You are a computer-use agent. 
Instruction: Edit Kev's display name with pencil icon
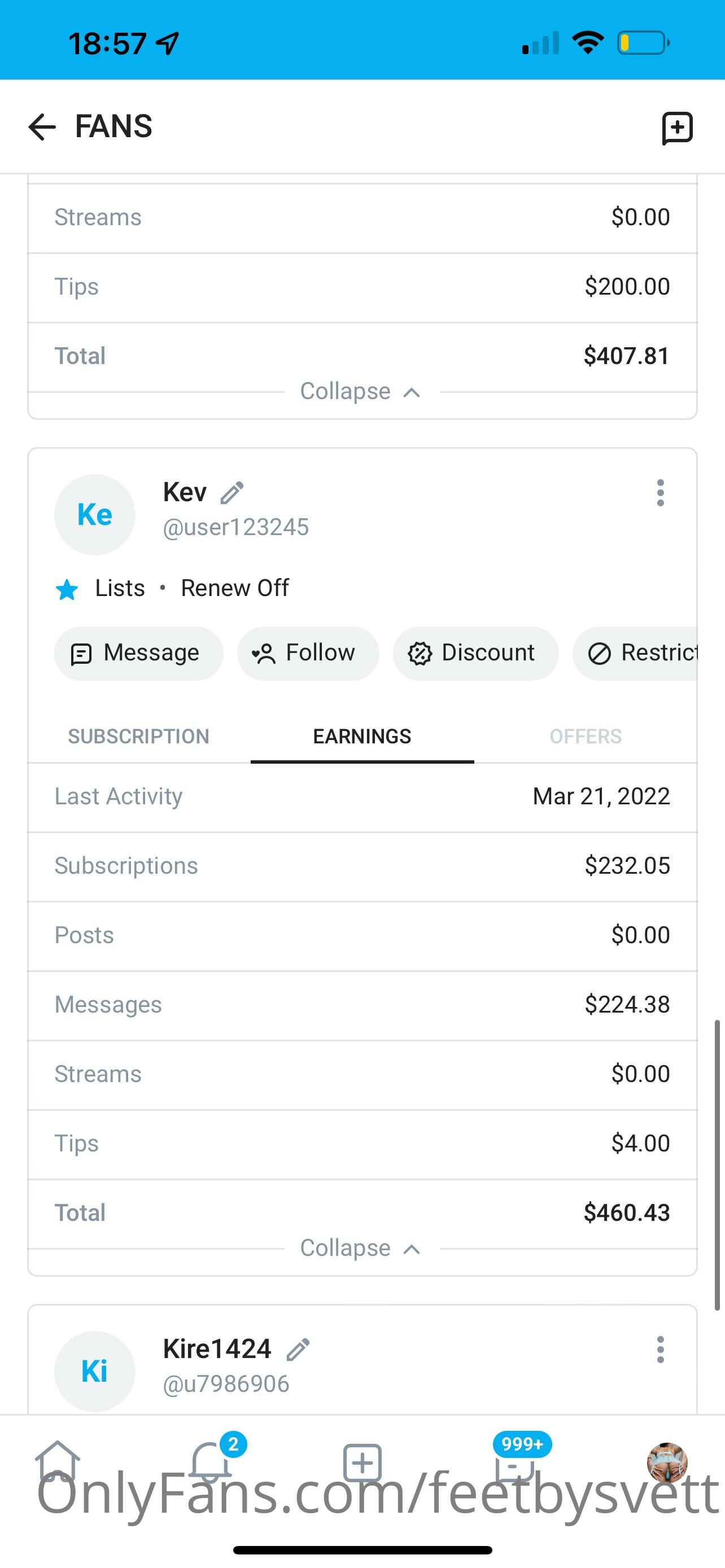232,492
